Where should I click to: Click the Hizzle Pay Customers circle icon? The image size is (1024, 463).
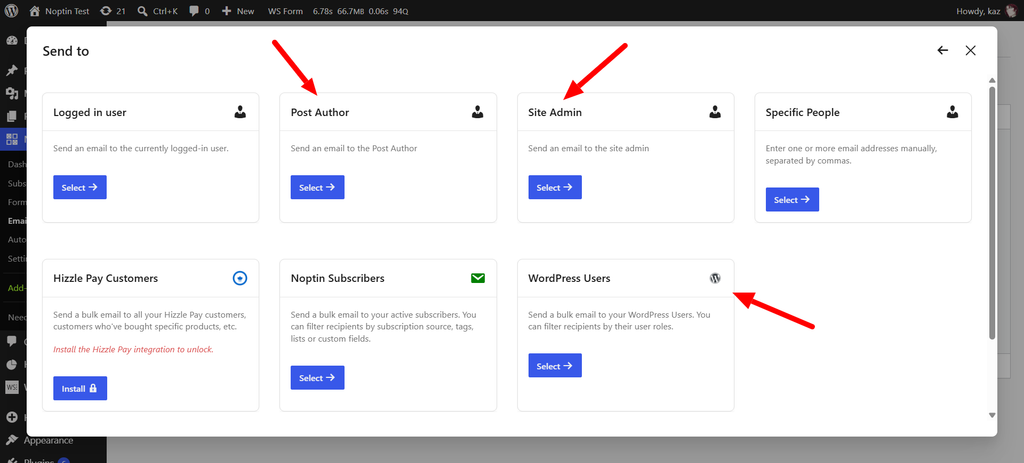pyautogui.click(x=240, y=278)
